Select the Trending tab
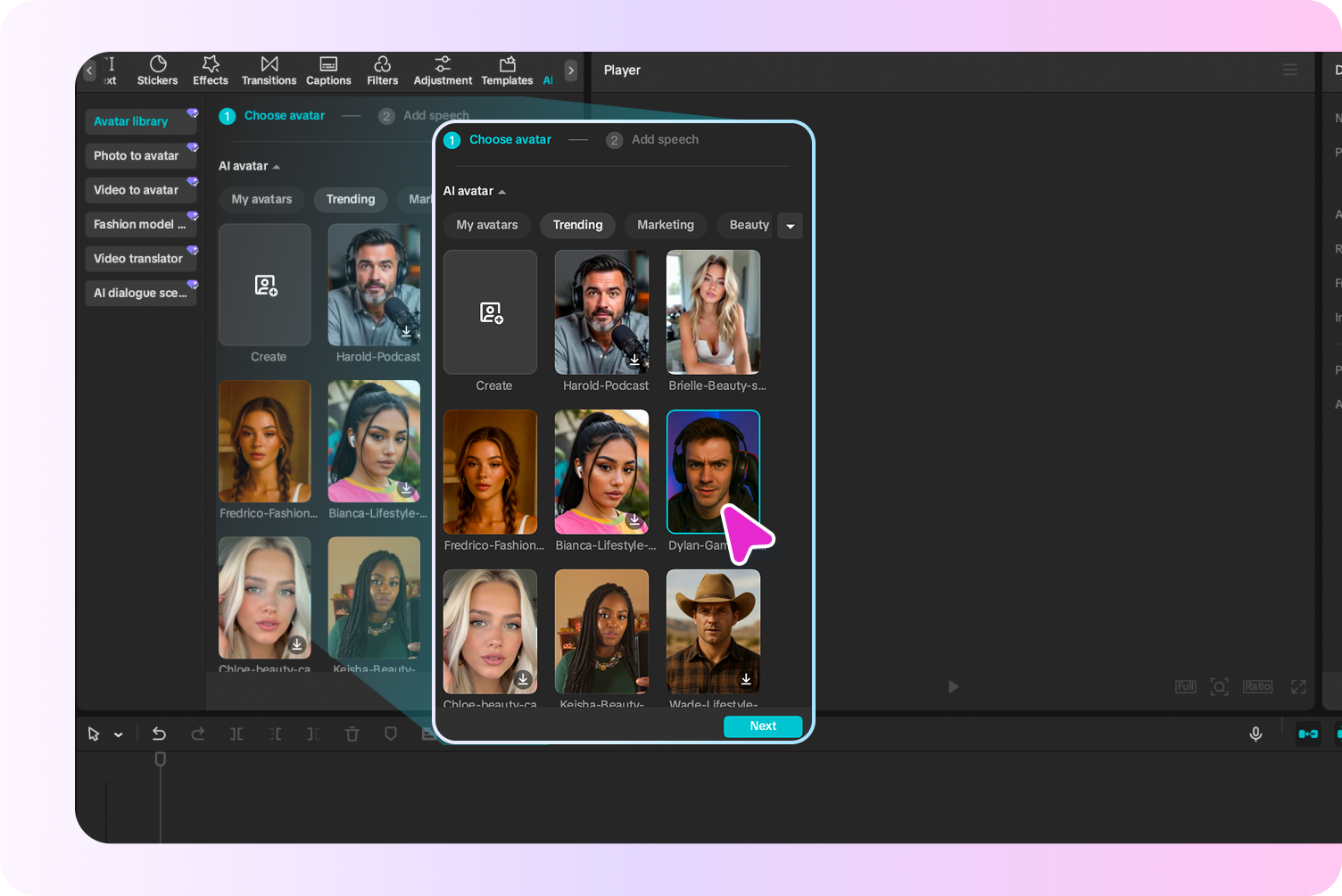Viewport: 1342px width, 896px height. [577, 225]
